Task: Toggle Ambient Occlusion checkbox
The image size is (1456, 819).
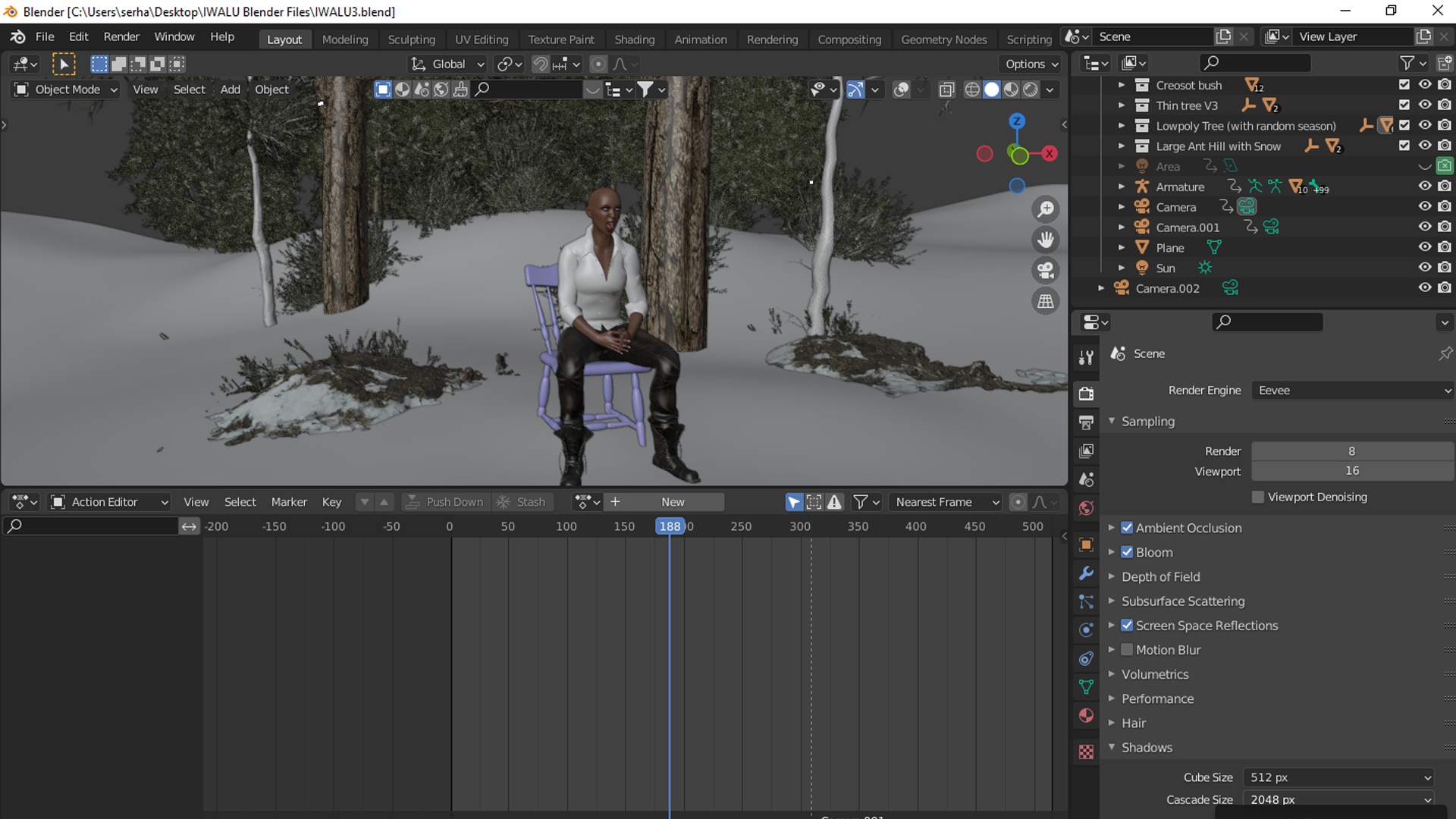Action: (1127, 528)
